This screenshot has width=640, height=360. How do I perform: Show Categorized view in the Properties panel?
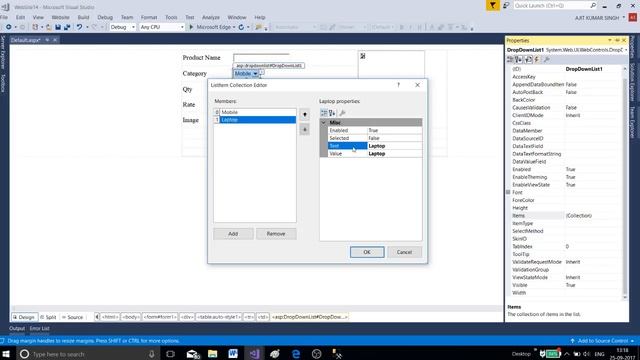[x=510, y=60]
